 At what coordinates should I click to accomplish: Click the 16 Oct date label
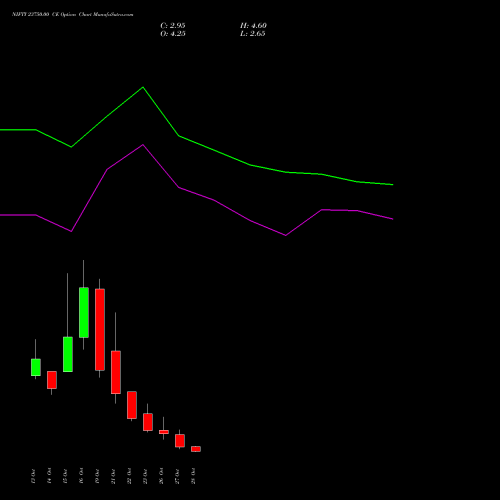coord(81,476)
